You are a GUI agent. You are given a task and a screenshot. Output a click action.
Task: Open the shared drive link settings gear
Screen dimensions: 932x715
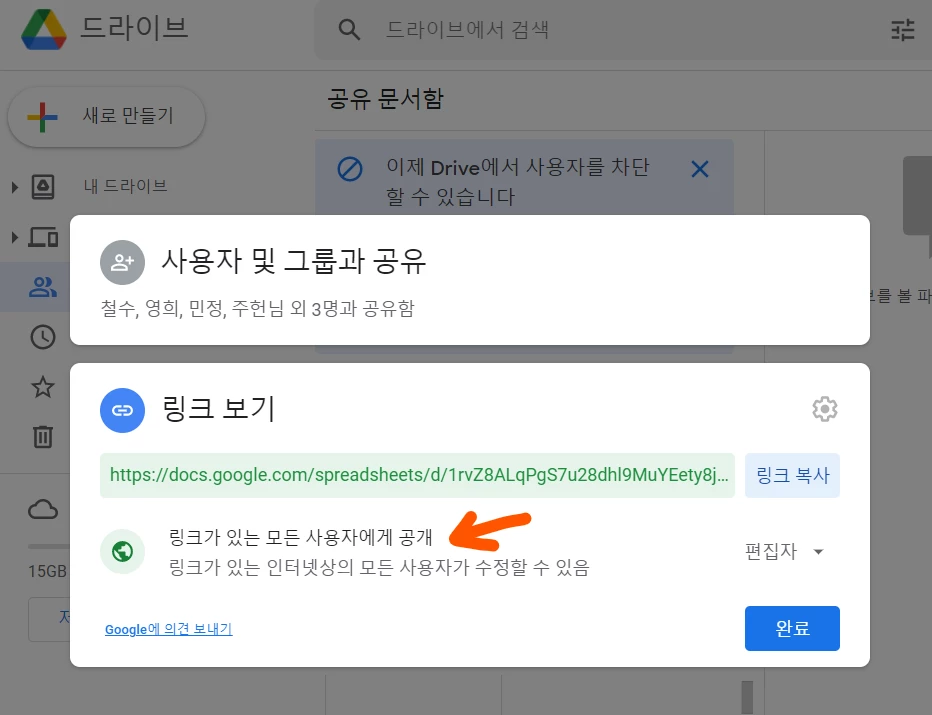[x=824, y=408]
